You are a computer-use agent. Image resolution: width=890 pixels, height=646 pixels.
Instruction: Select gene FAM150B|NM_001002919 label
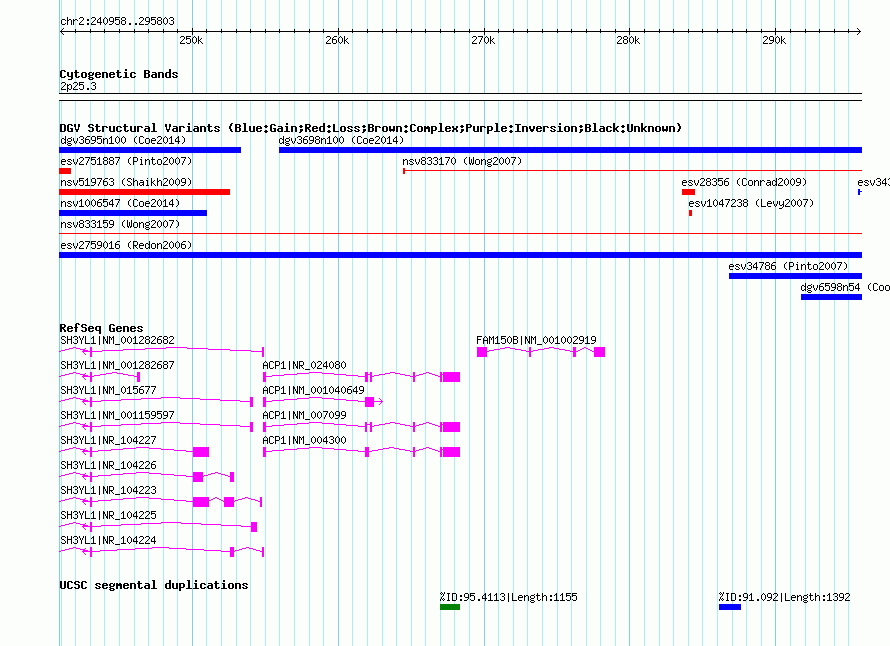pos(536,340)
